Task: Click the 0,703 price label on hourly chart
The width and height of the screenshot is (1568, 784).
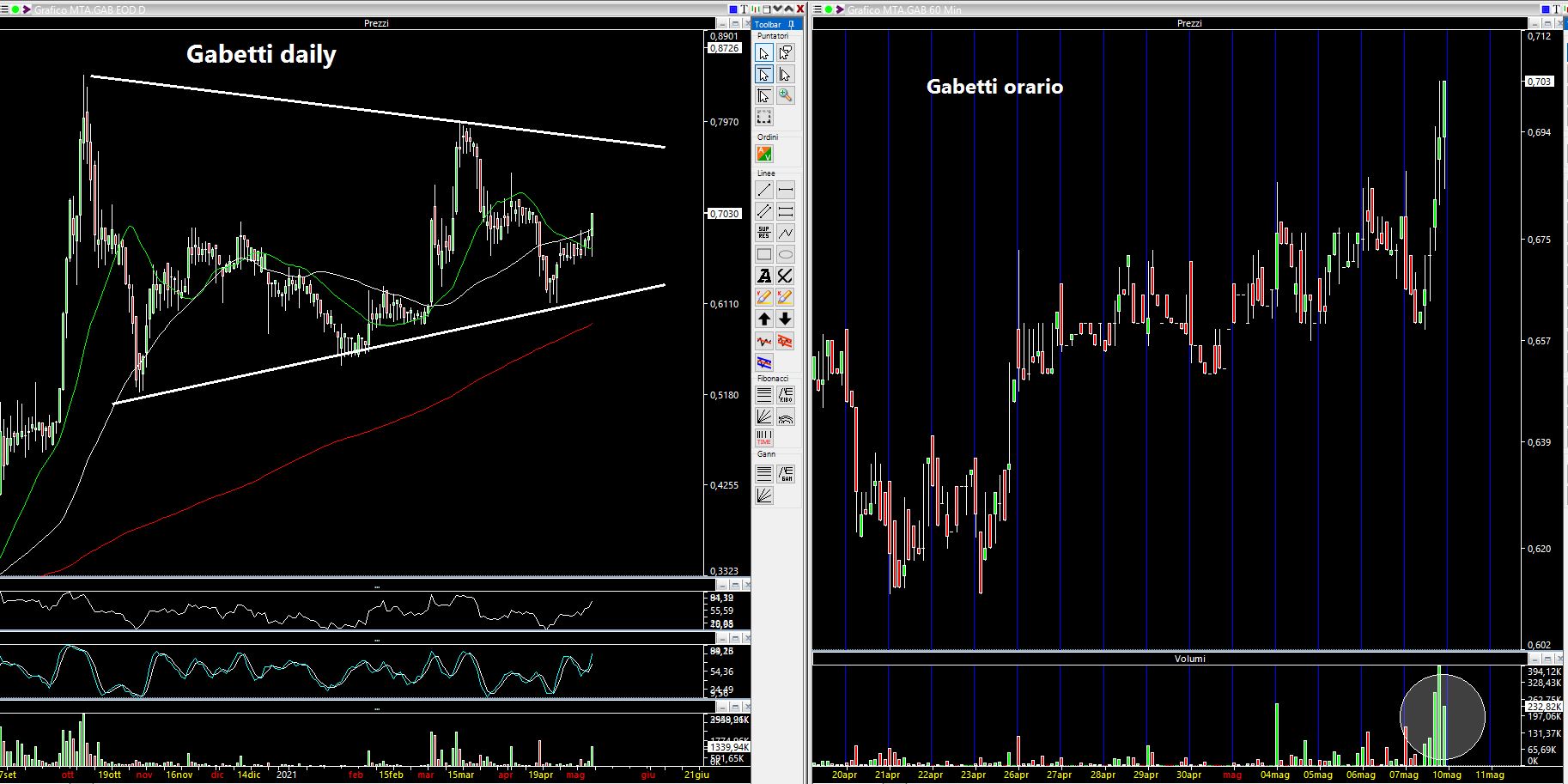Action: coord(1539,82)
